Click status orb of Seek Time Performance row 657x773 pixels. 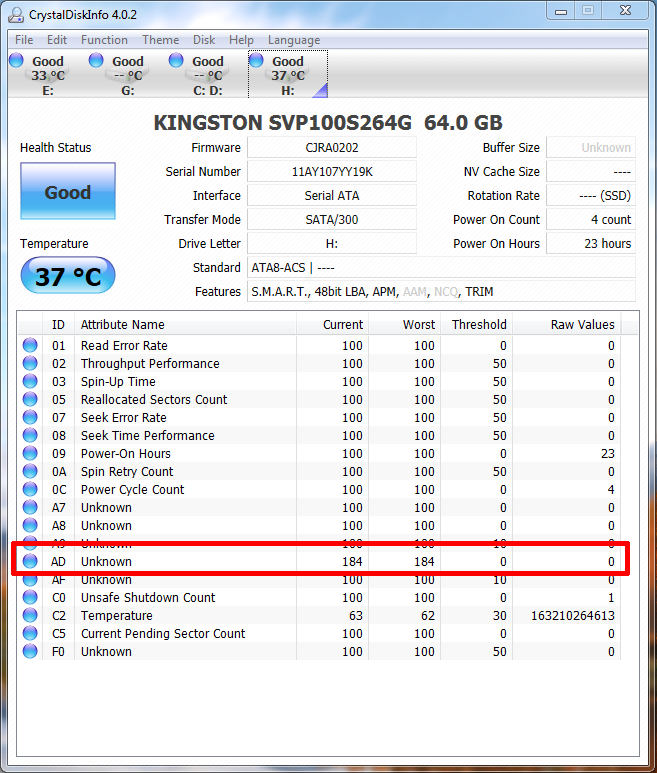coord(30,435)
